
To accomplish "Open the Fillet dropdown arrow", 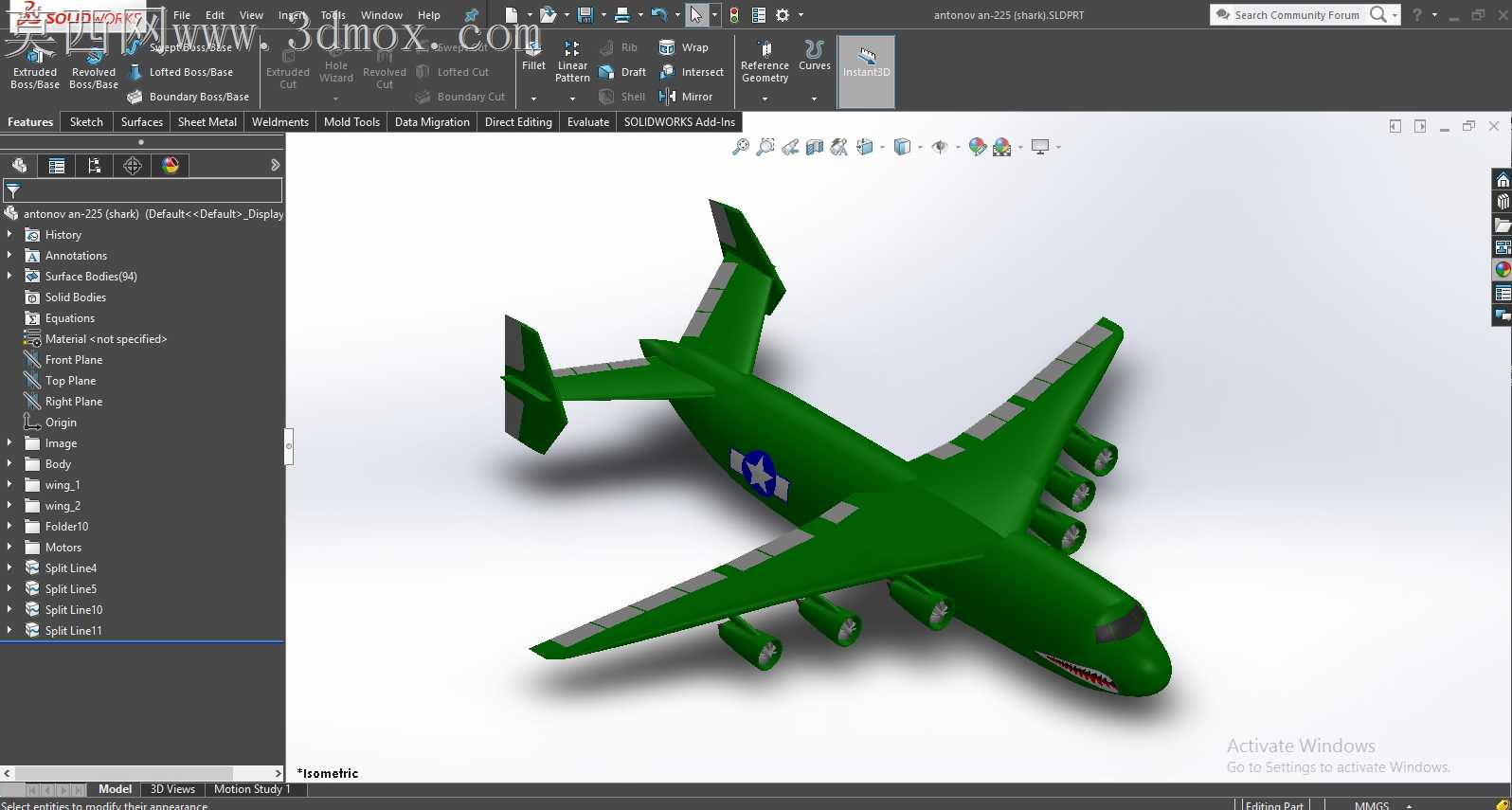I will click(533, 99).
